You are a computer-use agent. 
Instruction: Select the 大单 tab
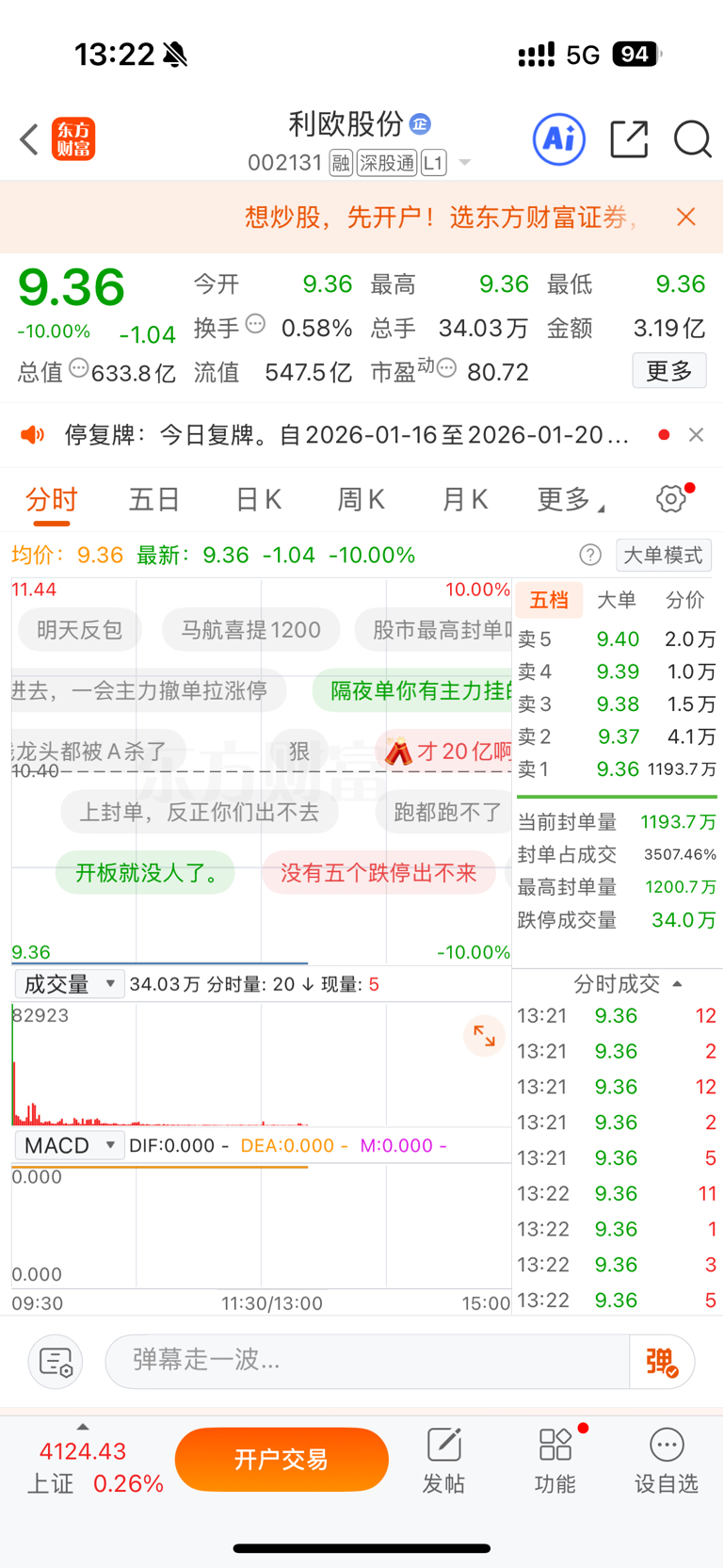[x=617, y=600]
